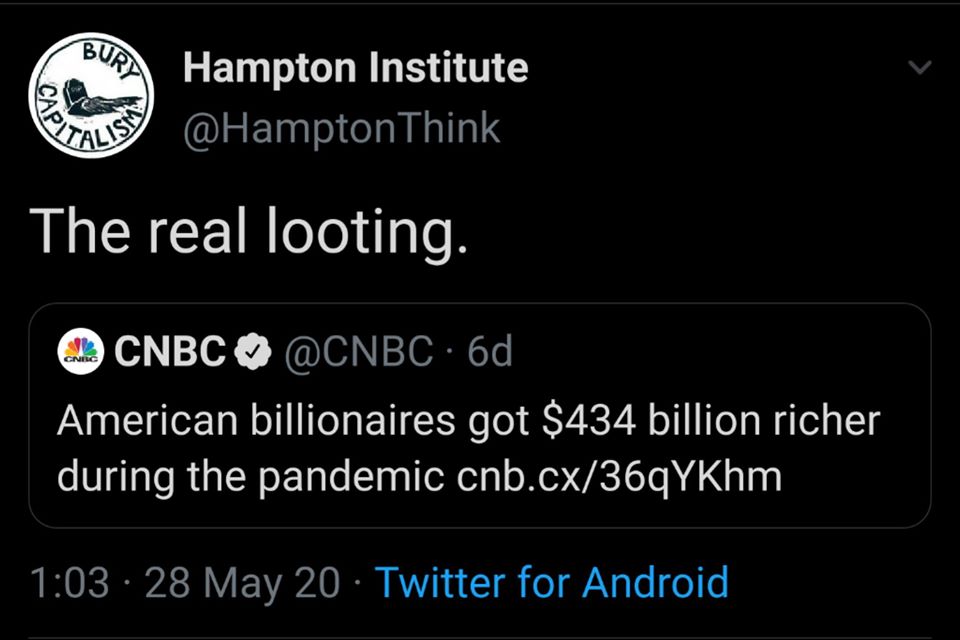Expand the tweet options chevron
Viewport: 960px width, 640px height.
(x=918, y=68)
